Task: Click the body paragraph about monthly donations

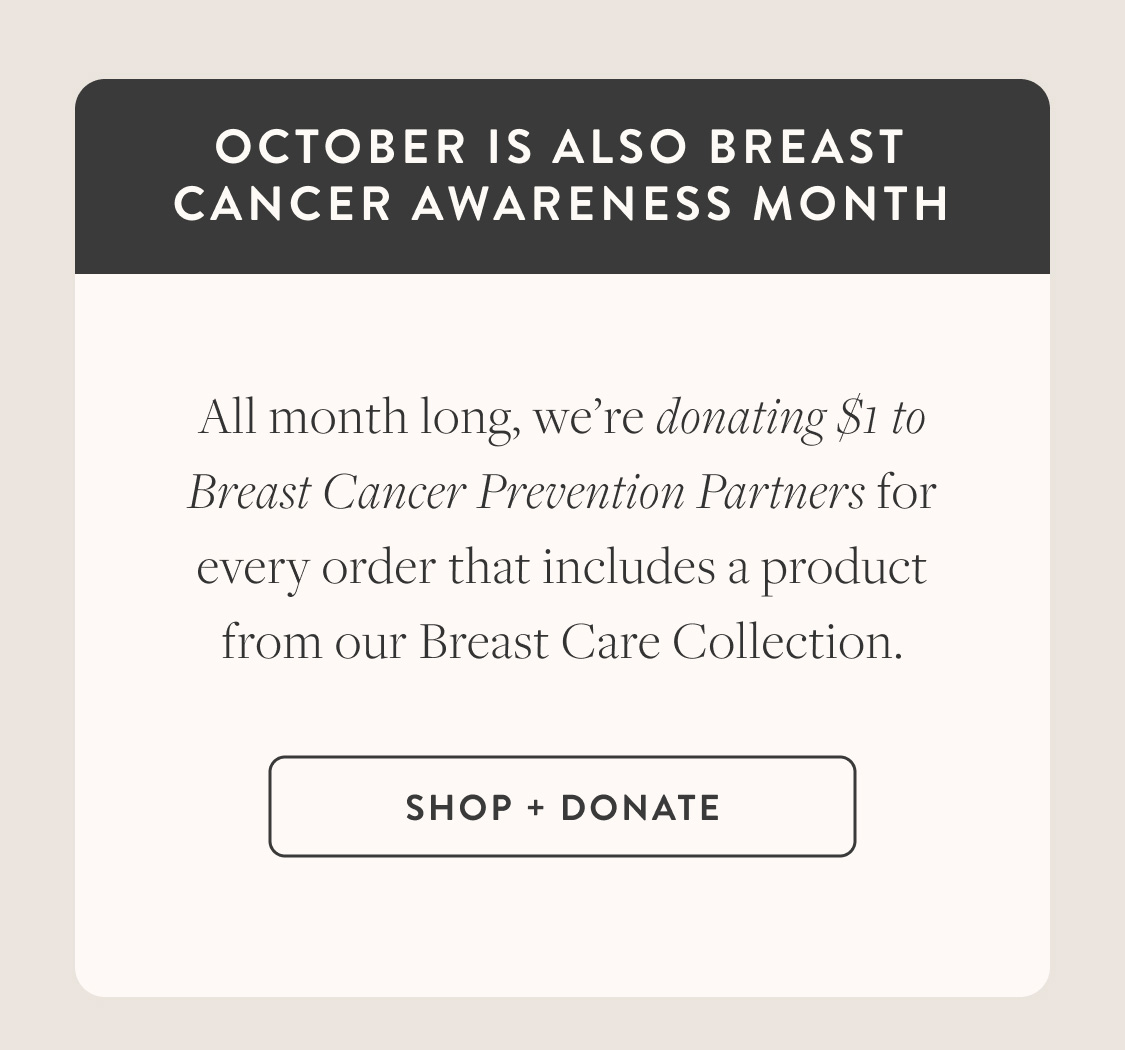Action: pyautogui.click(x=562, y=528)
